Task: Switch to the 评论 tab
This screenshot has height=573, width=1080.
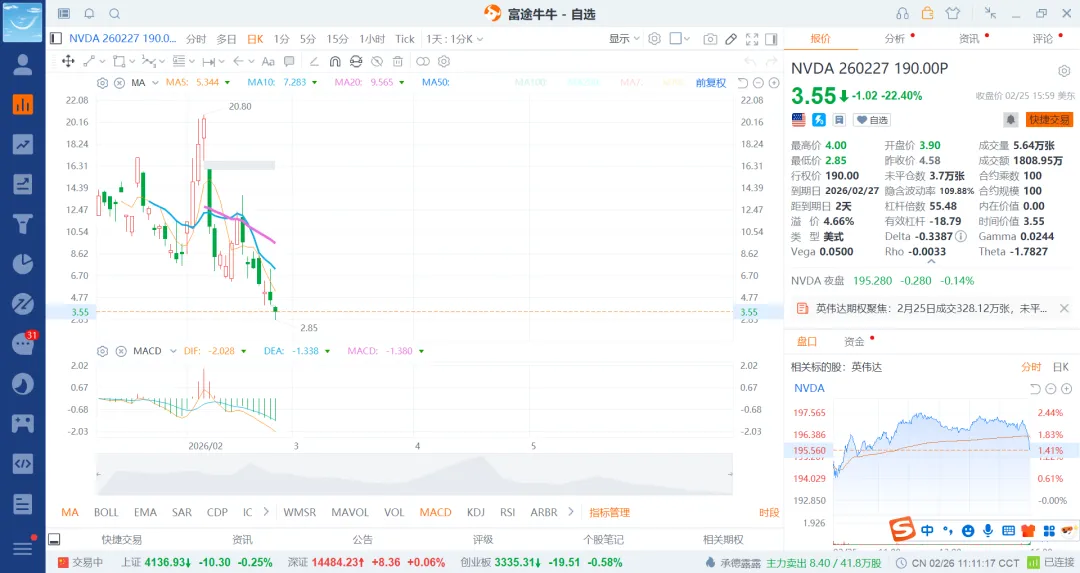Action: click(1042, 39)
